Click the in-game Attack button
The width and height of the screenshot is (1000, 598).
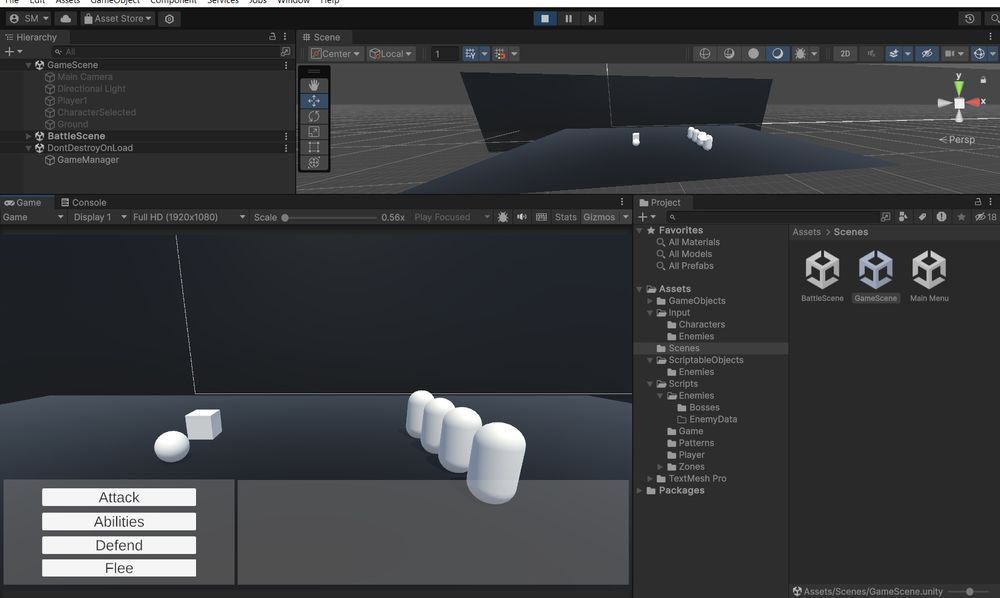click(119, 497)
